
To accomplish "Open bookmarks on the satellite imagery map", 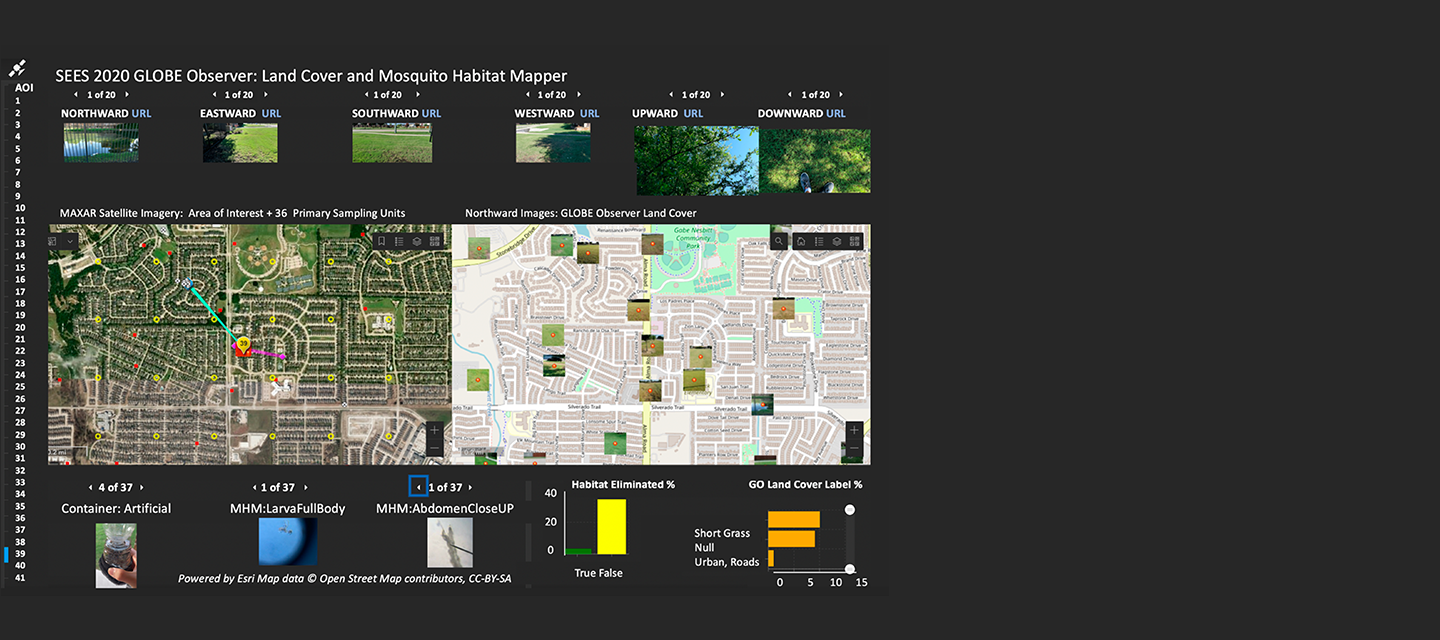I will 381,241.
